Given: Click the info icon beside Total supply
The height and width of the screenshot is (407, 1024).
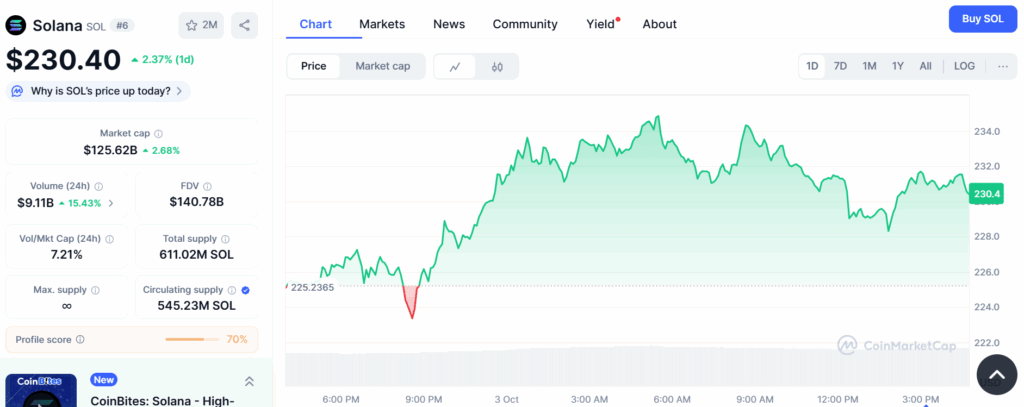Looking at the screenshot, I should coord(225,239).
